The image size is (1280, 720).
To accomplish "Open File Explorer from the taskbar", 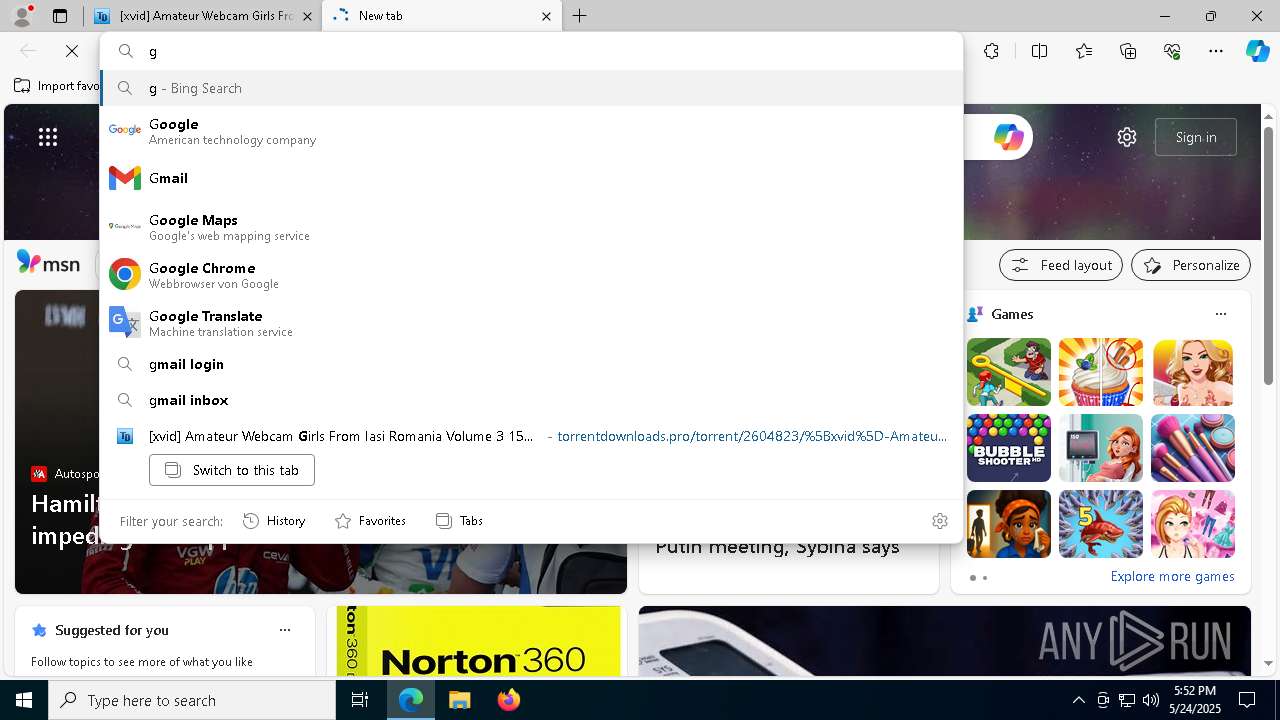I will pos(459,700).
